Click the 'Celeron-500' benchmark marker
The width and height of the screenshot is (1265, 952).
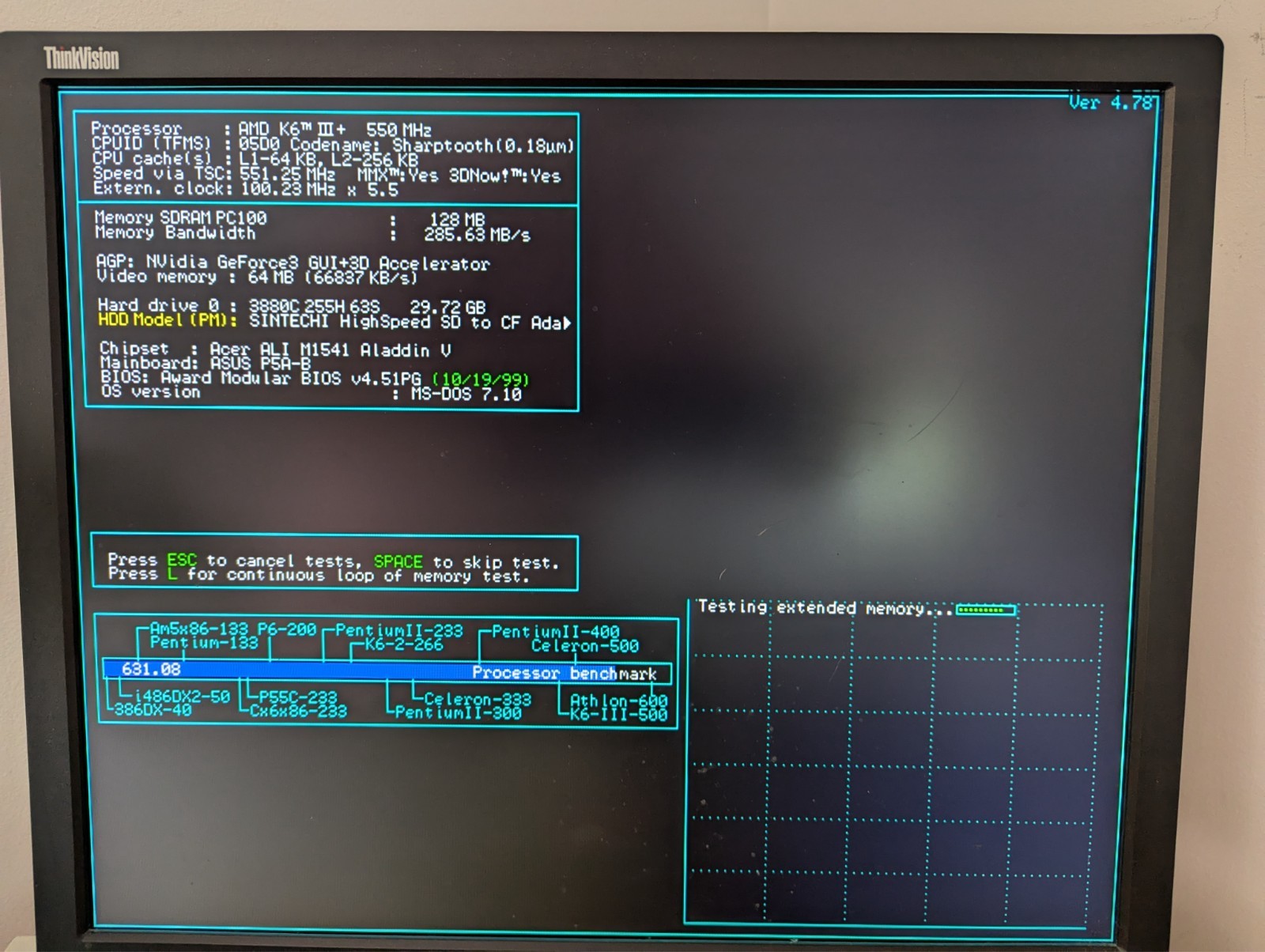[585, 646]
